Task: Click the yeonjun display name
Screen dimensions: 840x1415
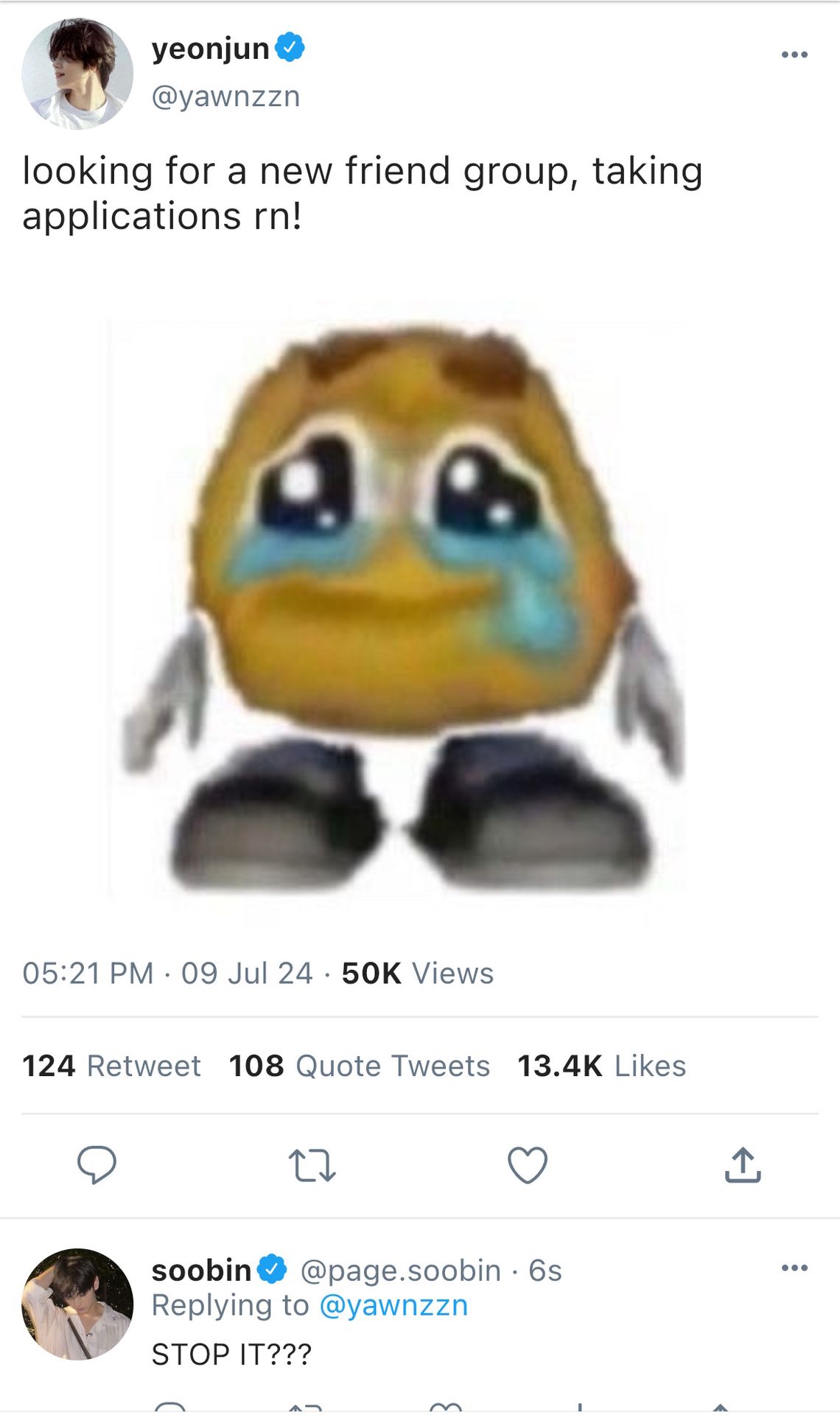Action: 211,49
